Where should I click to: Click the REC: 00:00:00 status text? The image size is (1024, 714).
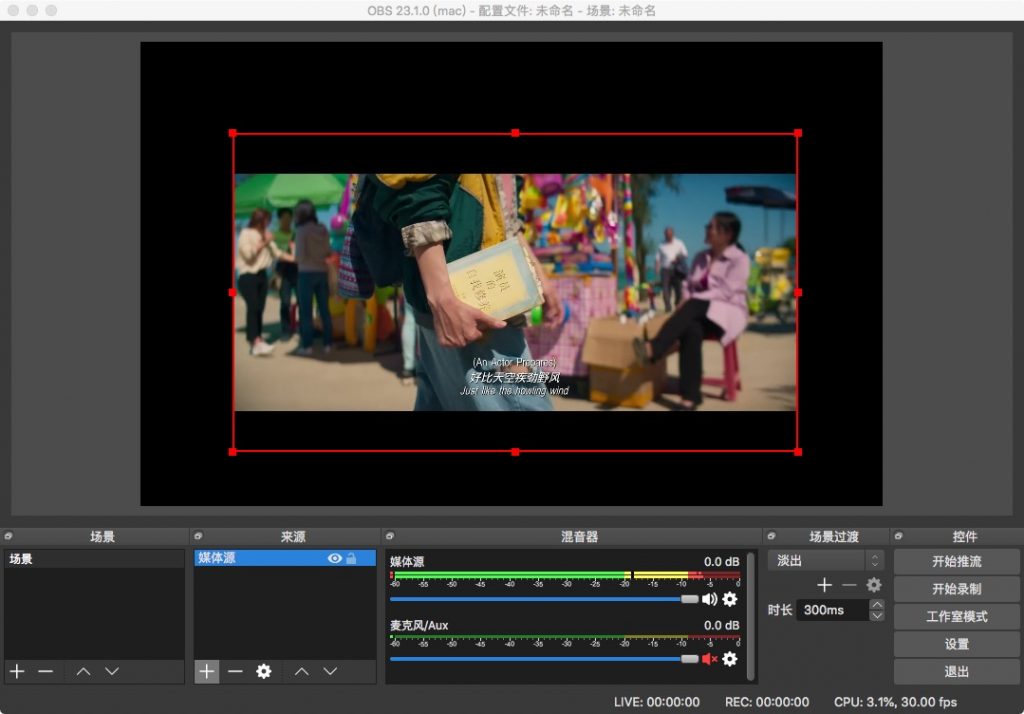[767, 702]
